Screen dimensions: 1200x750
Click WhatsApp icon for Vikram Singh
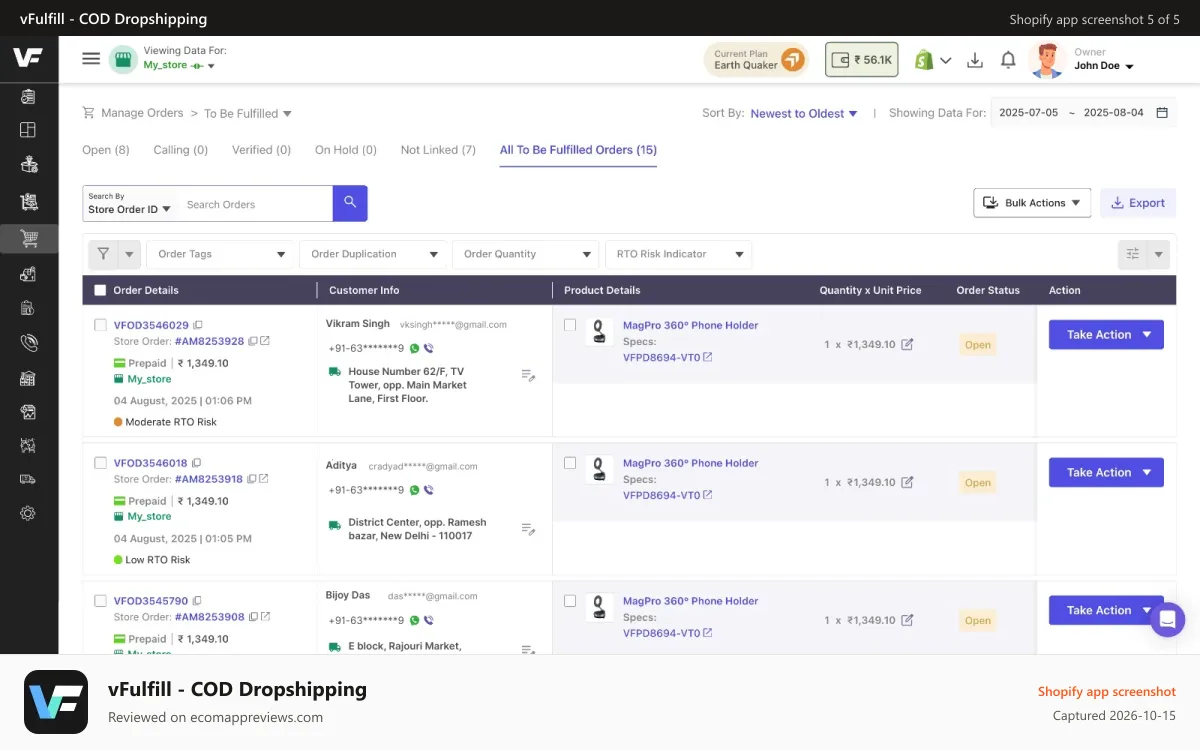[x=415, y=348]
